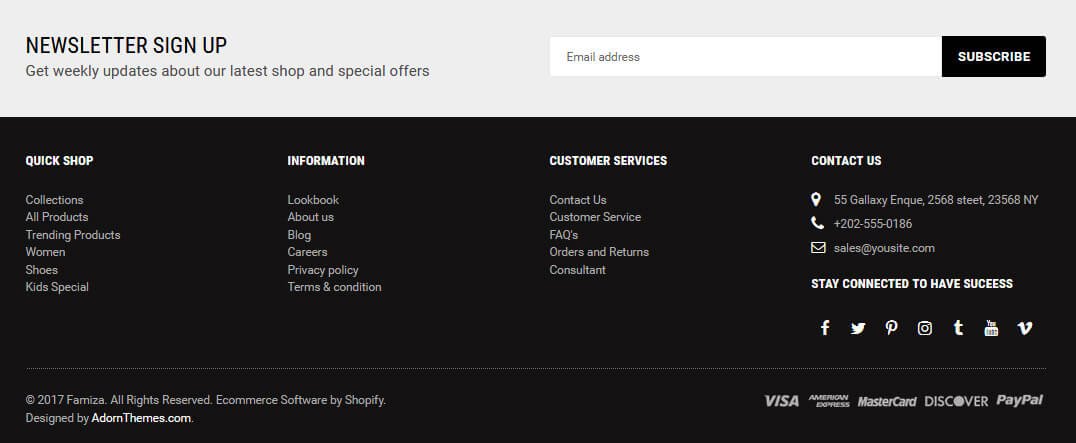Open the Vimeo social icon
The height and width of the screenshot is (443, 1076).
tap(1025, 328)
